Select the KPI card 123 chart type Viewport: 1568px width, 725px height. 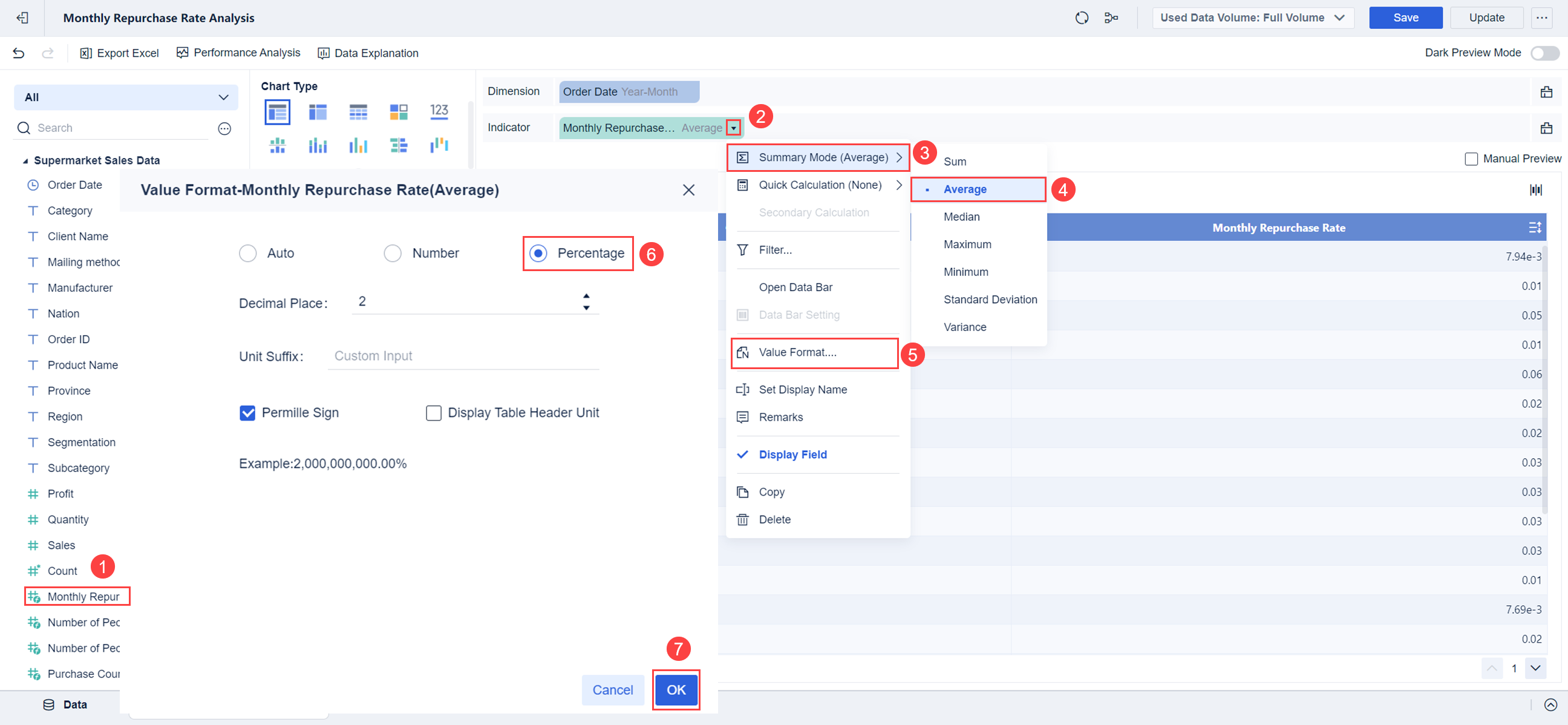pyautogui.click(x=438, y=111)
